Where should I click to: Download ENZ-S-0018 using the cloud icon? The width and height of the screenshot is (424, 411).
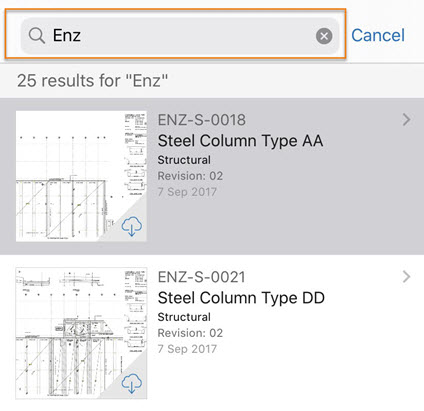[132, 226]
